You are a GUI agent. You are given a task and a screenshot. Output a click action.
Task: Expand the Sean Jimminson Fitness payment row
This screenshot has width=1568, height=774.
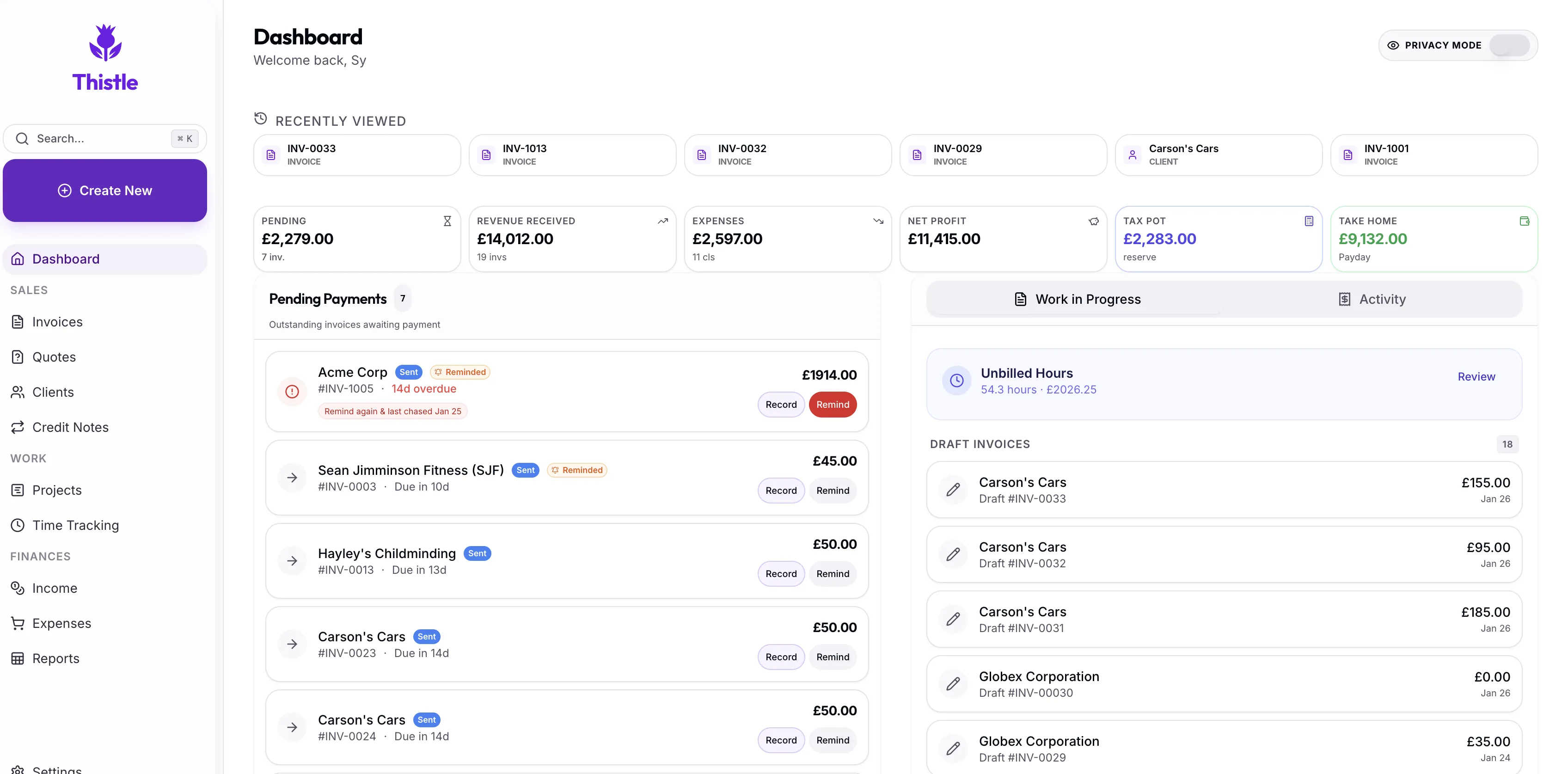(293, 478)
